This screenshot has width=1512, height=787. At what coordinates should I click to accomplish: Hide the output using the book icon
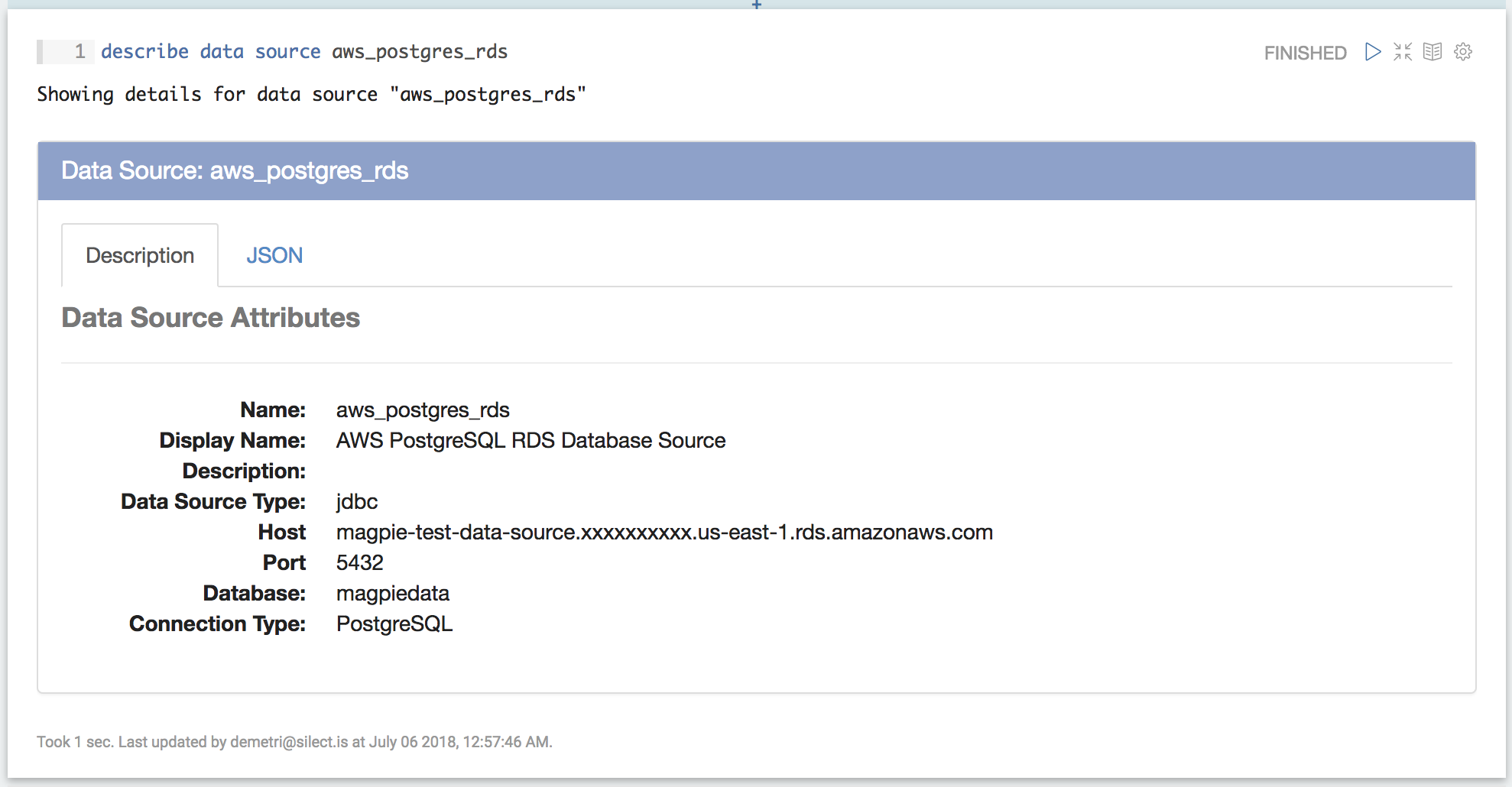point(1433,52)
